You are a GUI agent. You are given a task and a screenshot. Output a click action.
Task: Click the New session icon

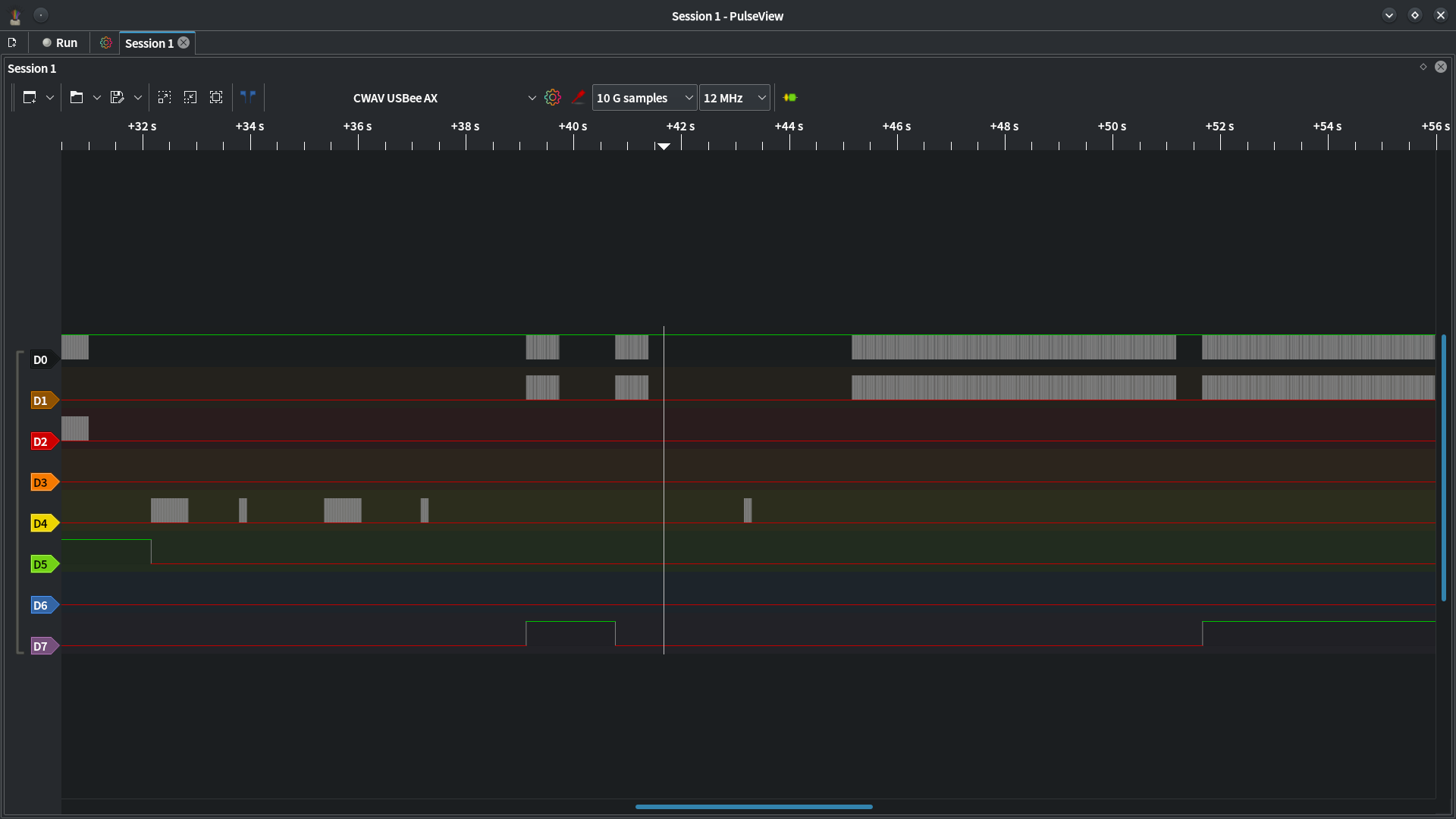12,43
